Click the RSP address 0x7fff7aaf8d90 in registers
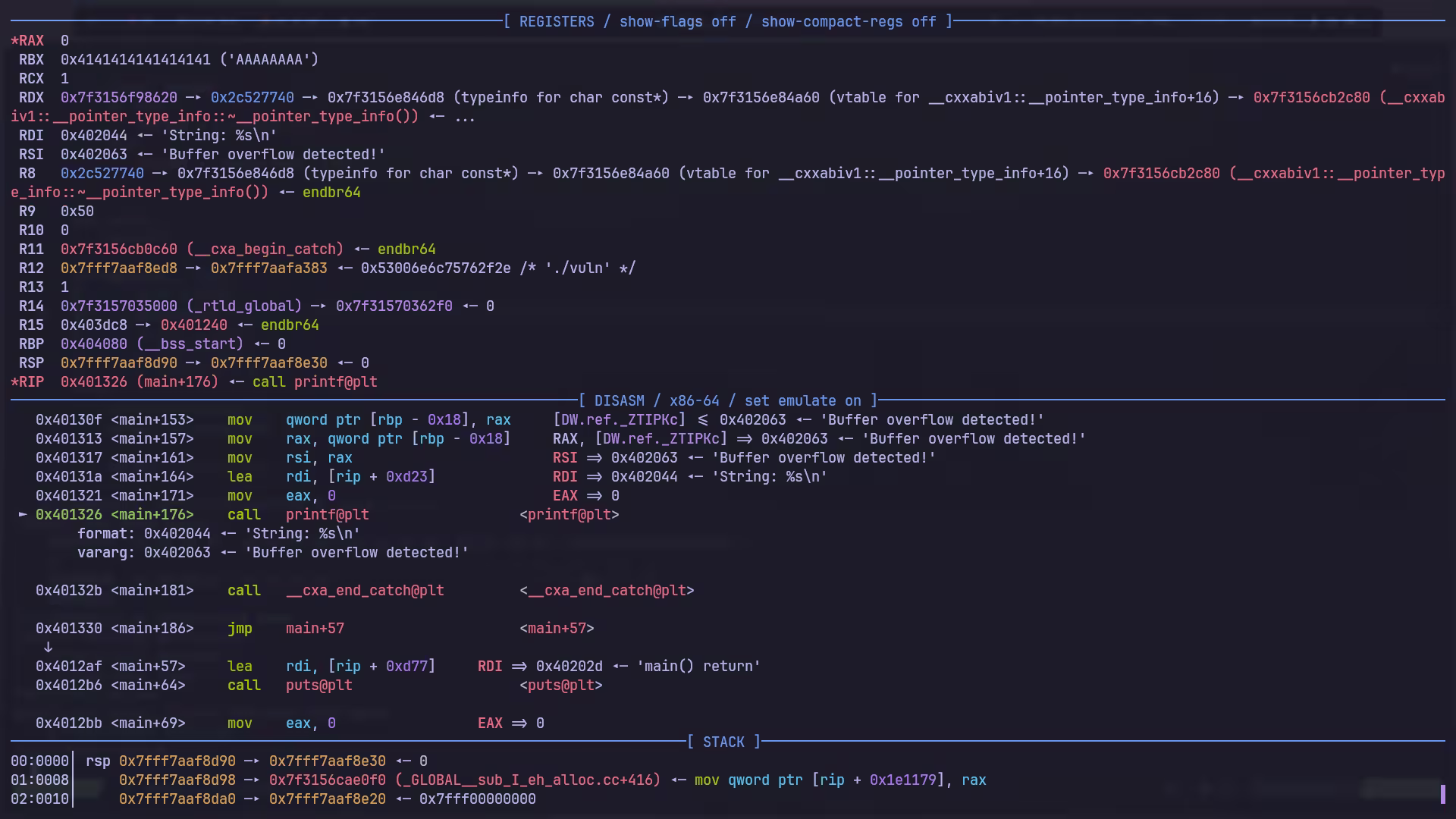 tap(118, 363)
